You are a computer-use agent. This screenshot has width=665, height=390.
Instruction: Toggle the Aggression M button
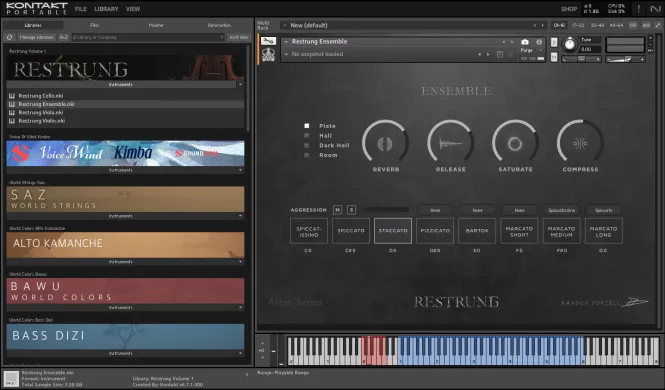(x=337, y=210)
